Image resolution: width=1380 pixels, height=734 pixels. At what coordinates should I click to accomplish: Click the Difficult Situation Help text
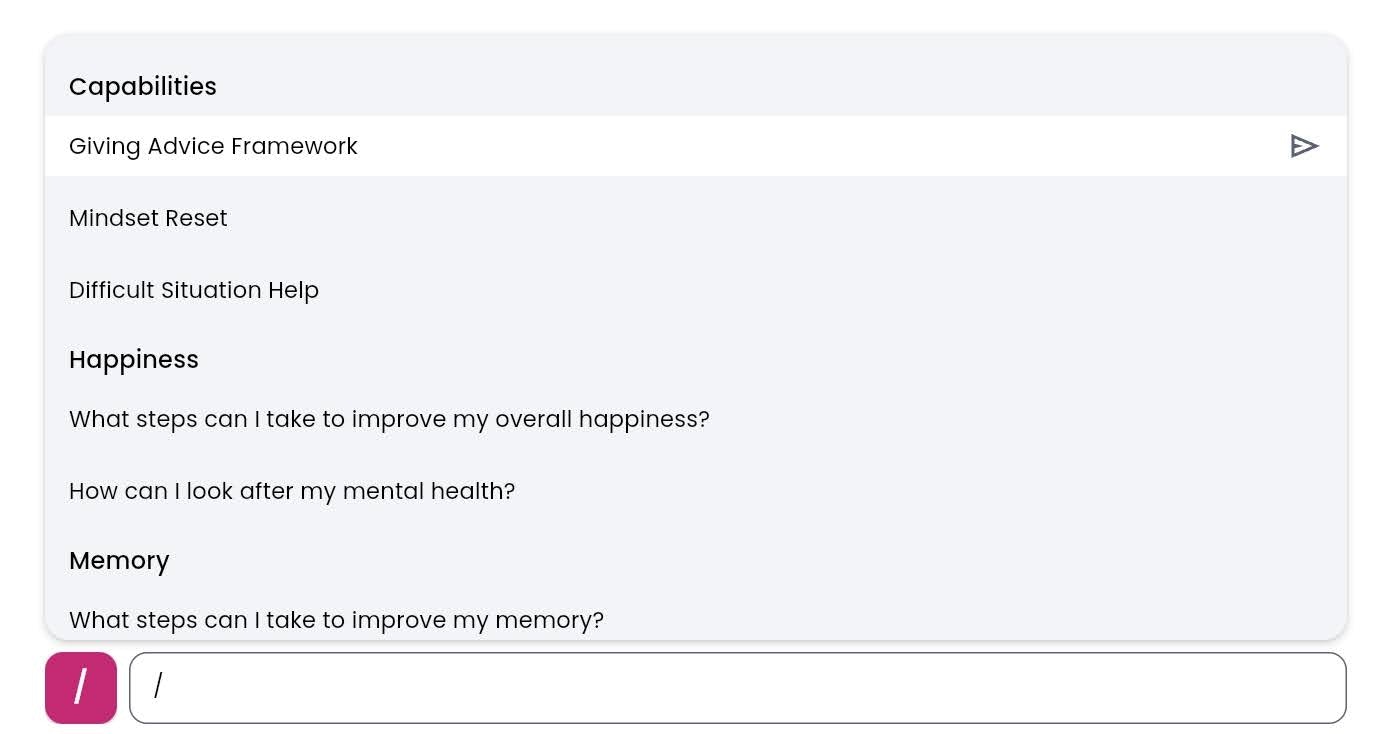click(x=194, y=291)
